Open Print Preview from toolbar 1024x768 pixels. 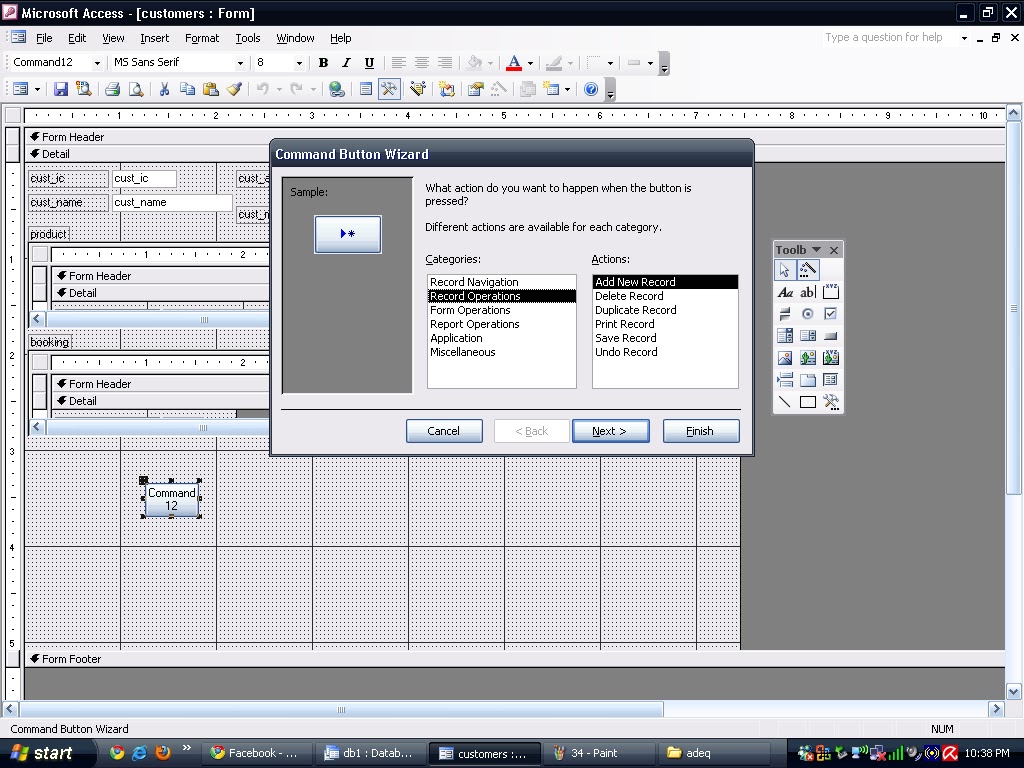136,89
